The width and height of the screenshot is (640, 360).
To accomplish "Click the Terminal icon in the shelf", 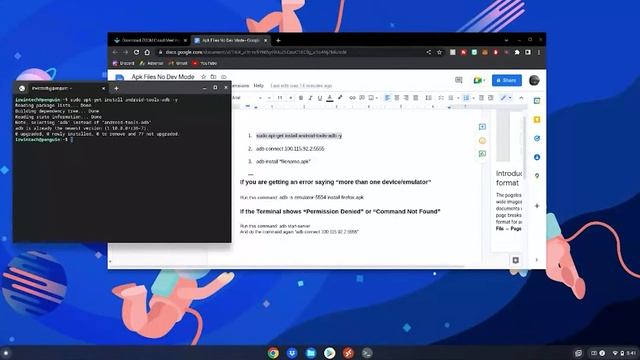I will coord(367,353).
